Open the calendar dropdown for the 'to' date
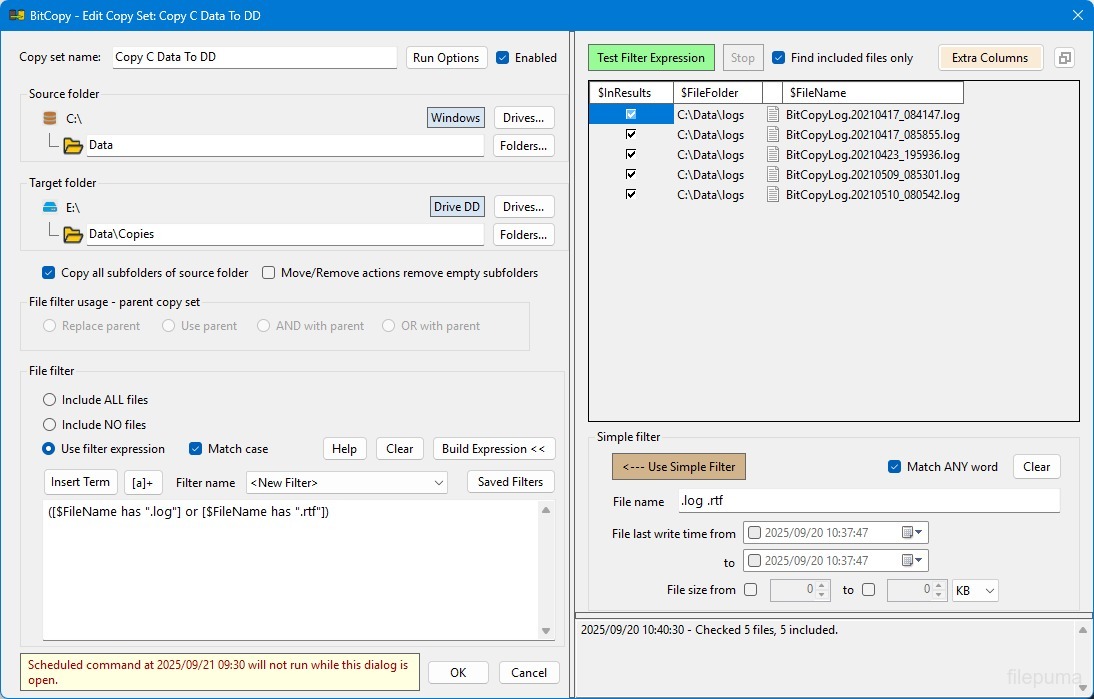This screenshot has width=1094, height=699. click(x=914, y=561)
